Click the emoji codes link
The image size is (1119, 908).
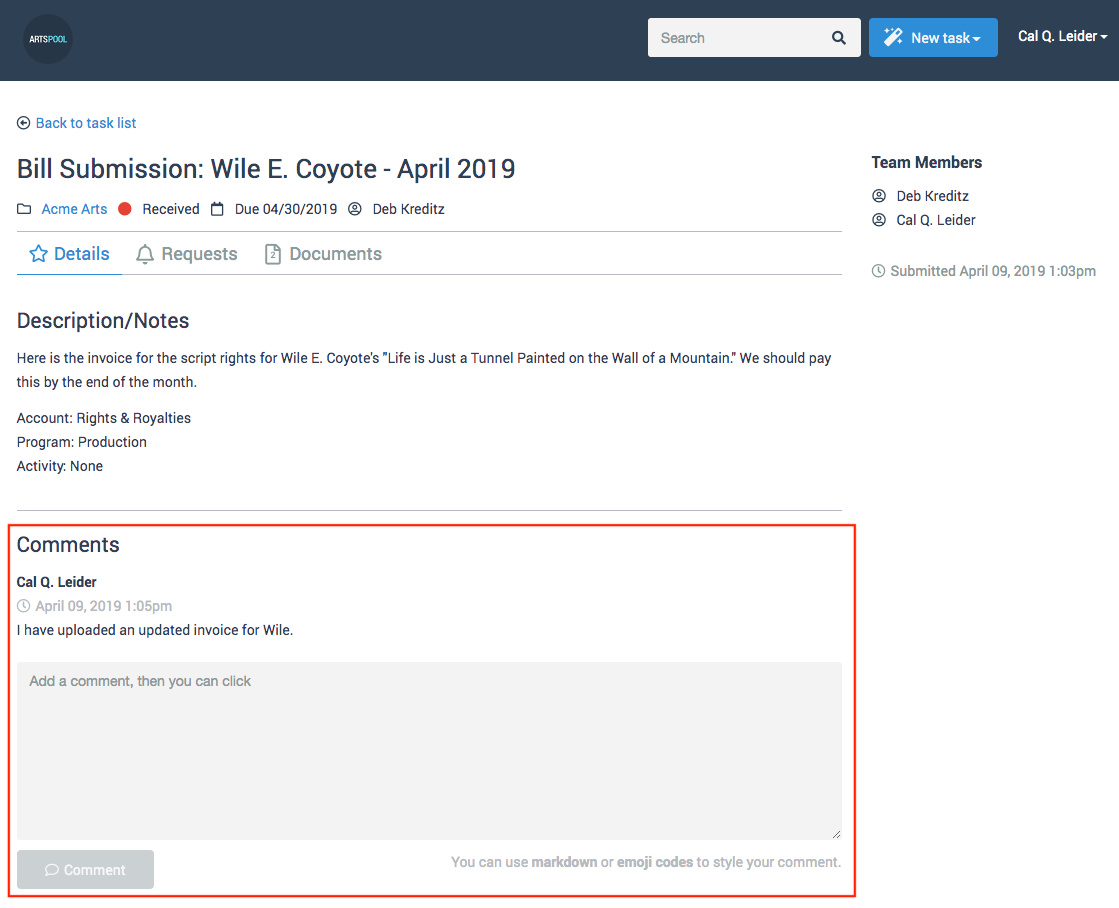click(x=654, y=862)
